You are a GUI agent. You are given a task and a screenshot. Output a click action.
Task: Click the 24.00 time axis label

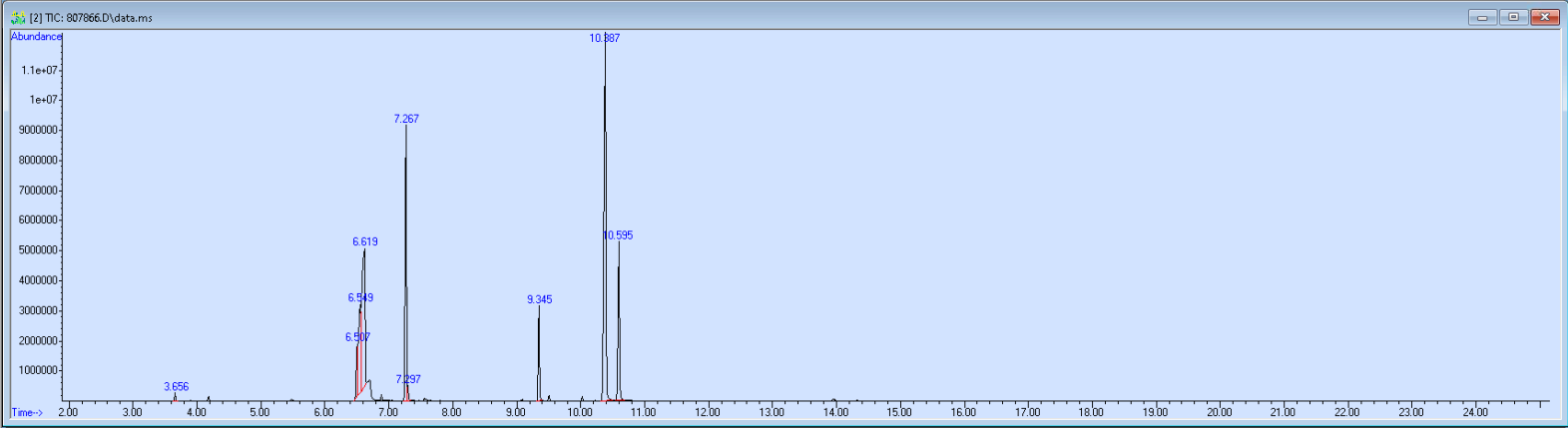point(1475,412)
